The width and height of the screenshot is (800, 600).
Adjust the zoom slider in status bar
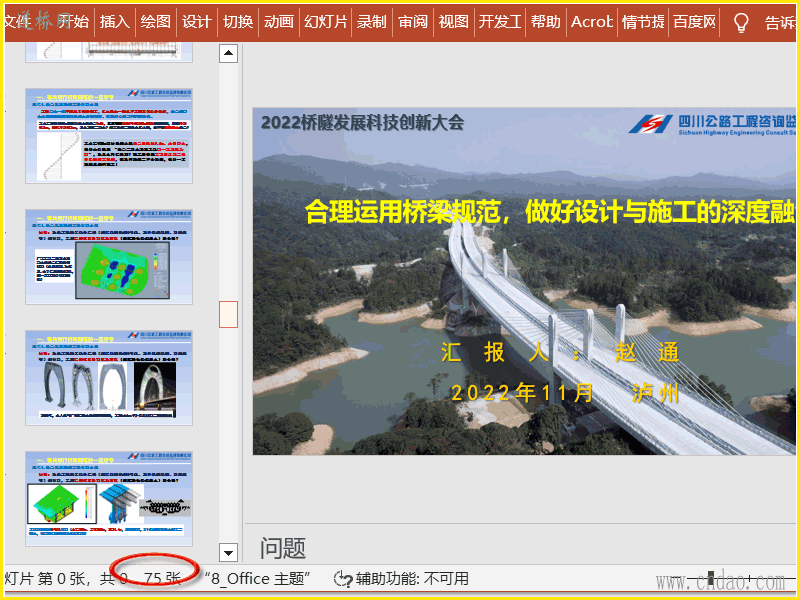click(711, 579)
